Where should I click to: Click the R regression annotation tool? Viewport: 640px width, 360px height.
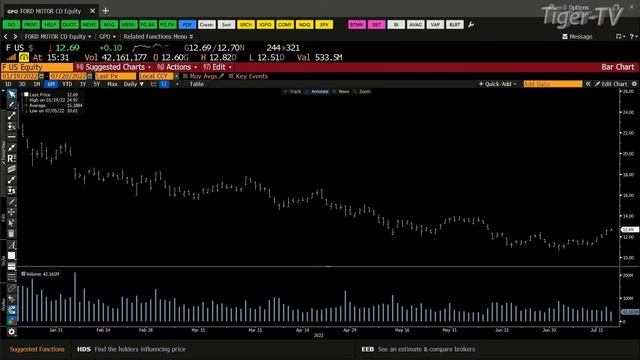[x=11, y=158]
